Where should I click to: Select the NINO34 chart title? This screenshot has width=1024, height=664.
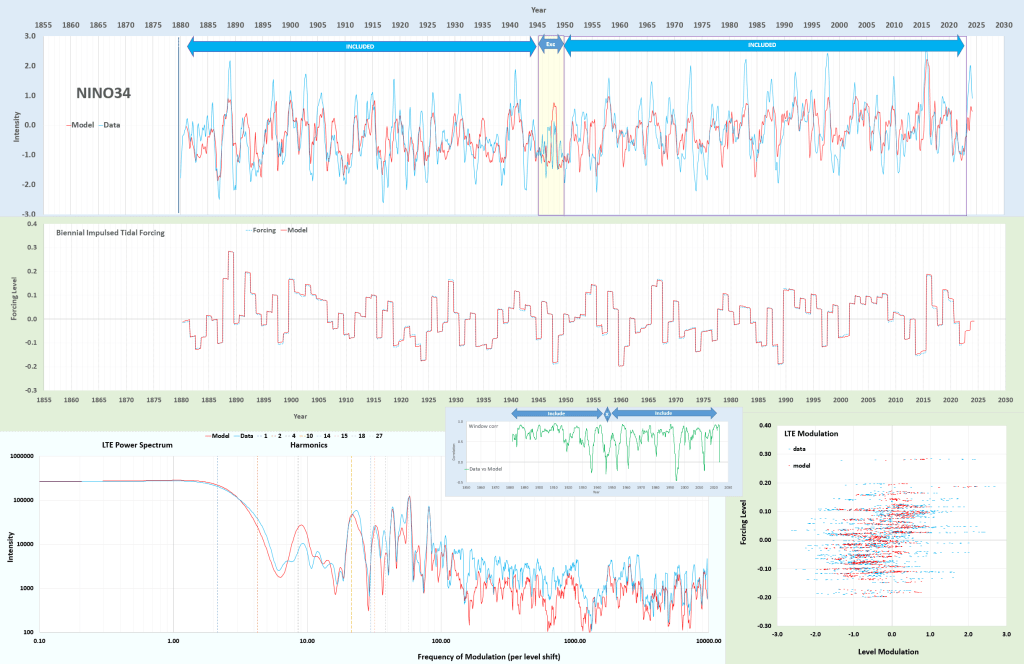[102, 93]
